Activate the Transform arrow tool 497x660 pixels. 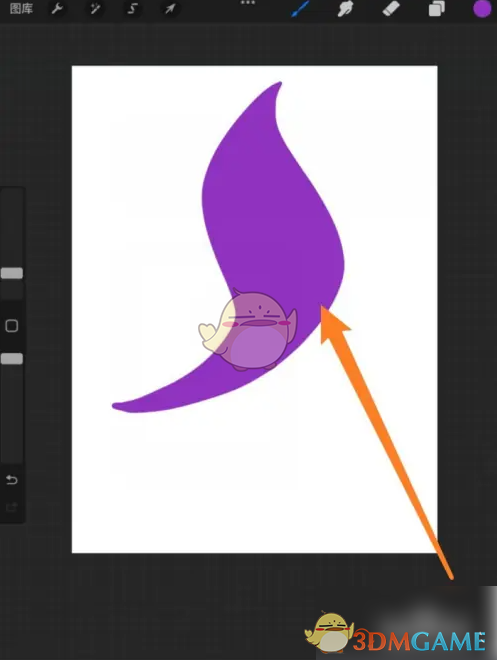click(170, 8)
